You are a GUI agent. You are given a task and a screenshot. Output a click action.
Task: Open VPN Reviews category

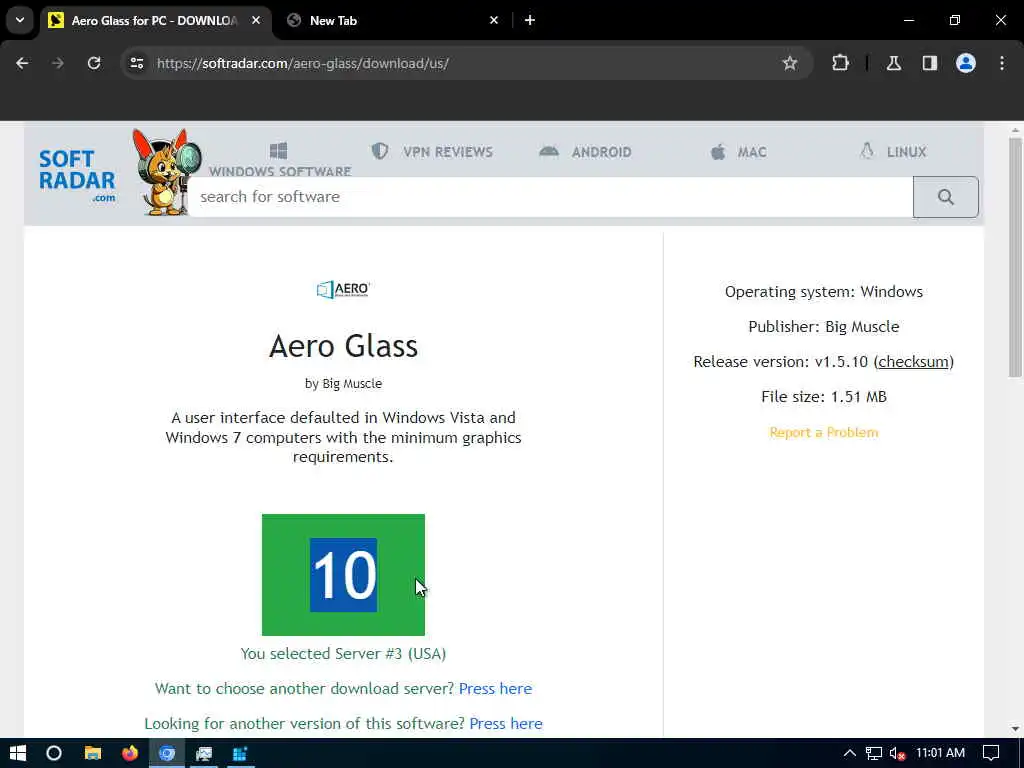tap(432, 152)
